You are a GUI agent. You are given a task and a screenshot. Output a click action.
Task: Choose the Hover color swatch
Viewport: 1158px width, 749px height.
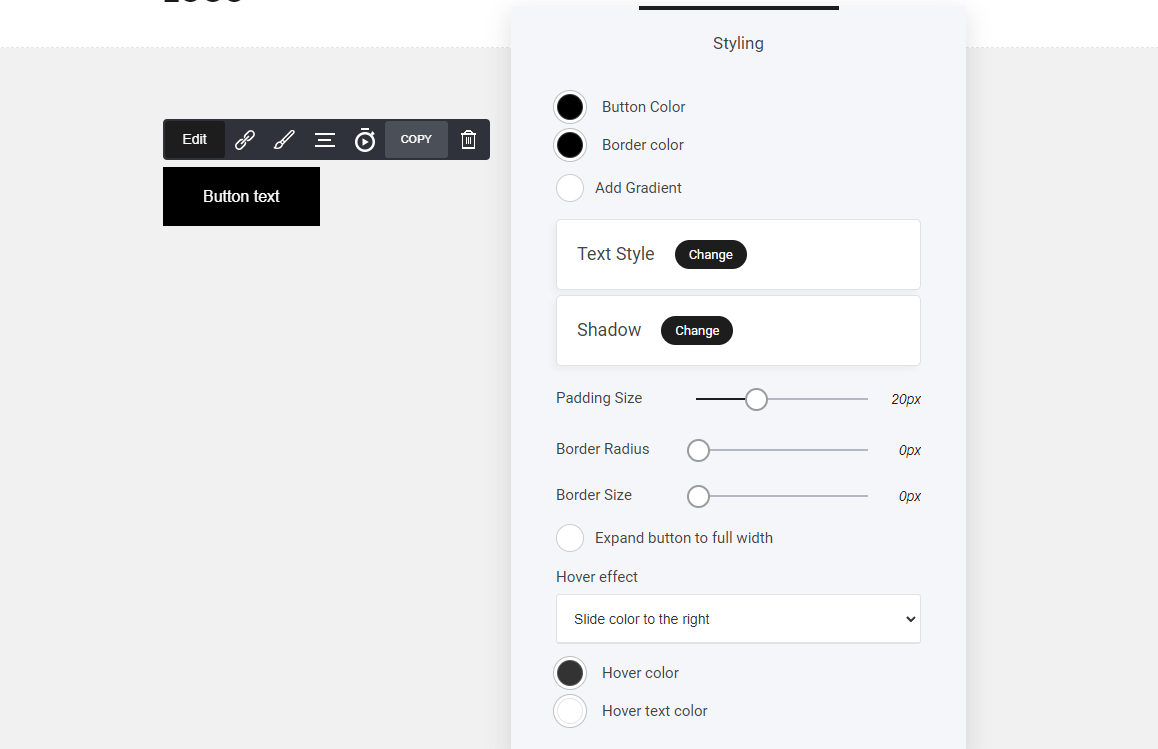pyautogui.click(x=570, y=673)
